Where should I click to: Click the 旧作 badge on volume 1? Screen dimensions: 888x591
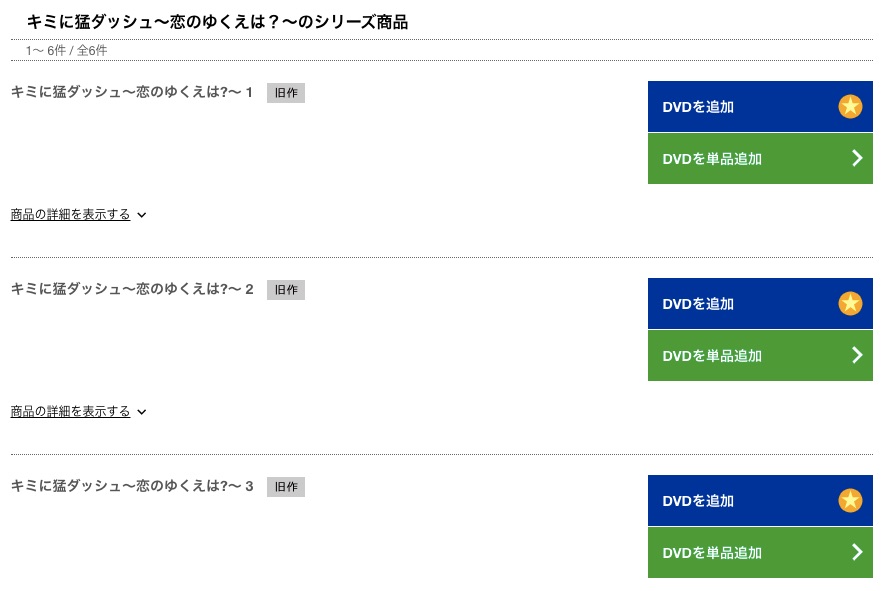point(286,93)
